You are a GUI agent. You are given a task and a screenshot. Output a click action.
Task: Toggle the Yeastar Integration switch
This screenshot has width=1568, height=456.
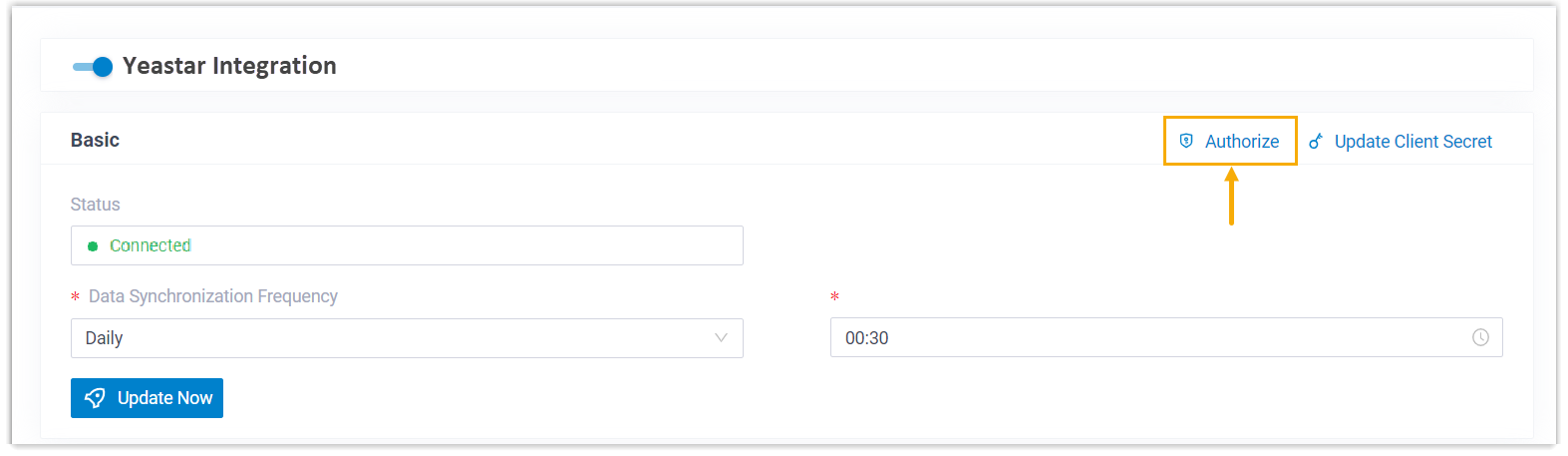pyautogui.click(x=93, y=67)
